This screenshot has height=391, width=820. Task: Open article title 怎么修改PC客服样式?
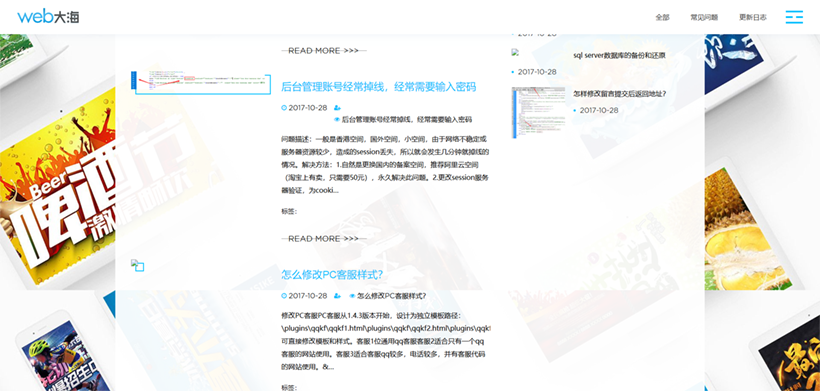tap(332, 274)
